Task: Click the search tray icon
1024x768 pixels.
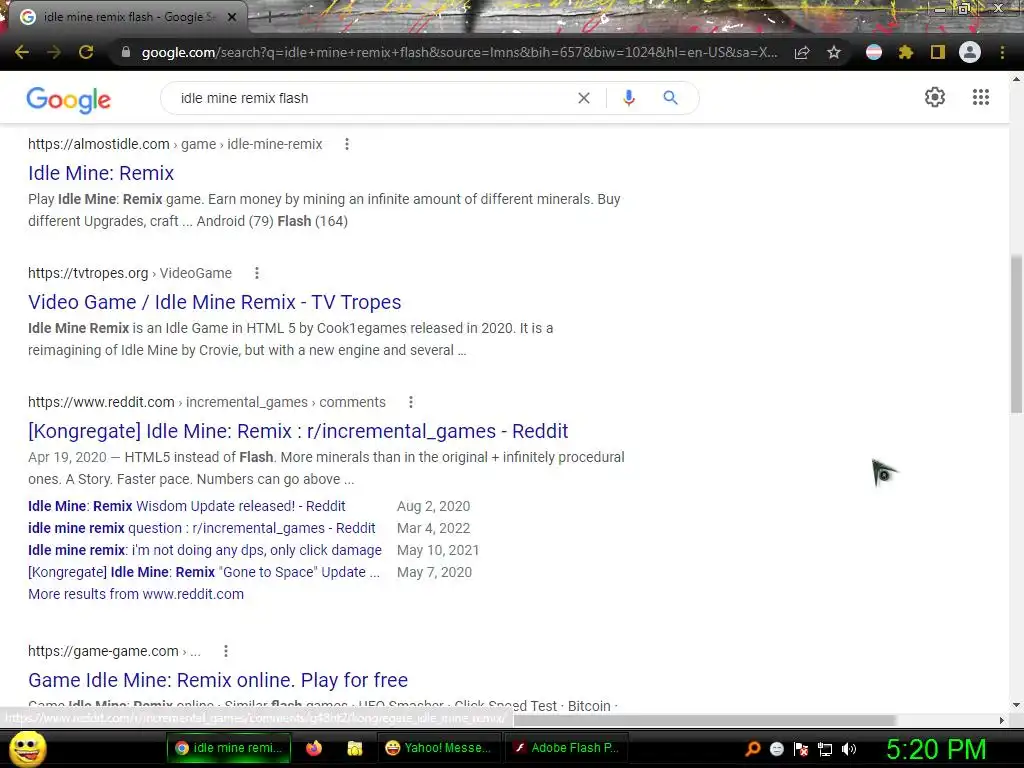Action: (x=753, y=749)
